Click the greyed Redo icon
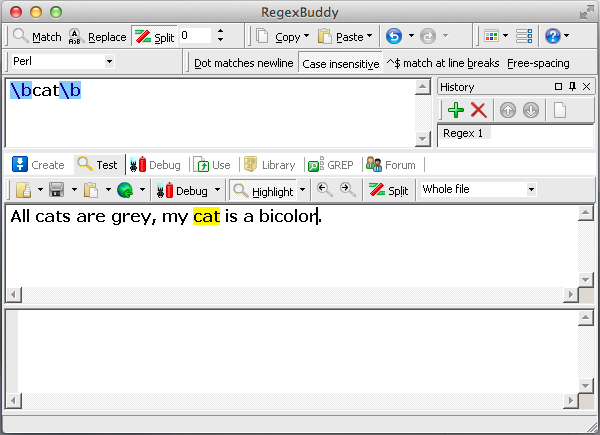Viewport: 600px width, 435px height. [428, 36]
